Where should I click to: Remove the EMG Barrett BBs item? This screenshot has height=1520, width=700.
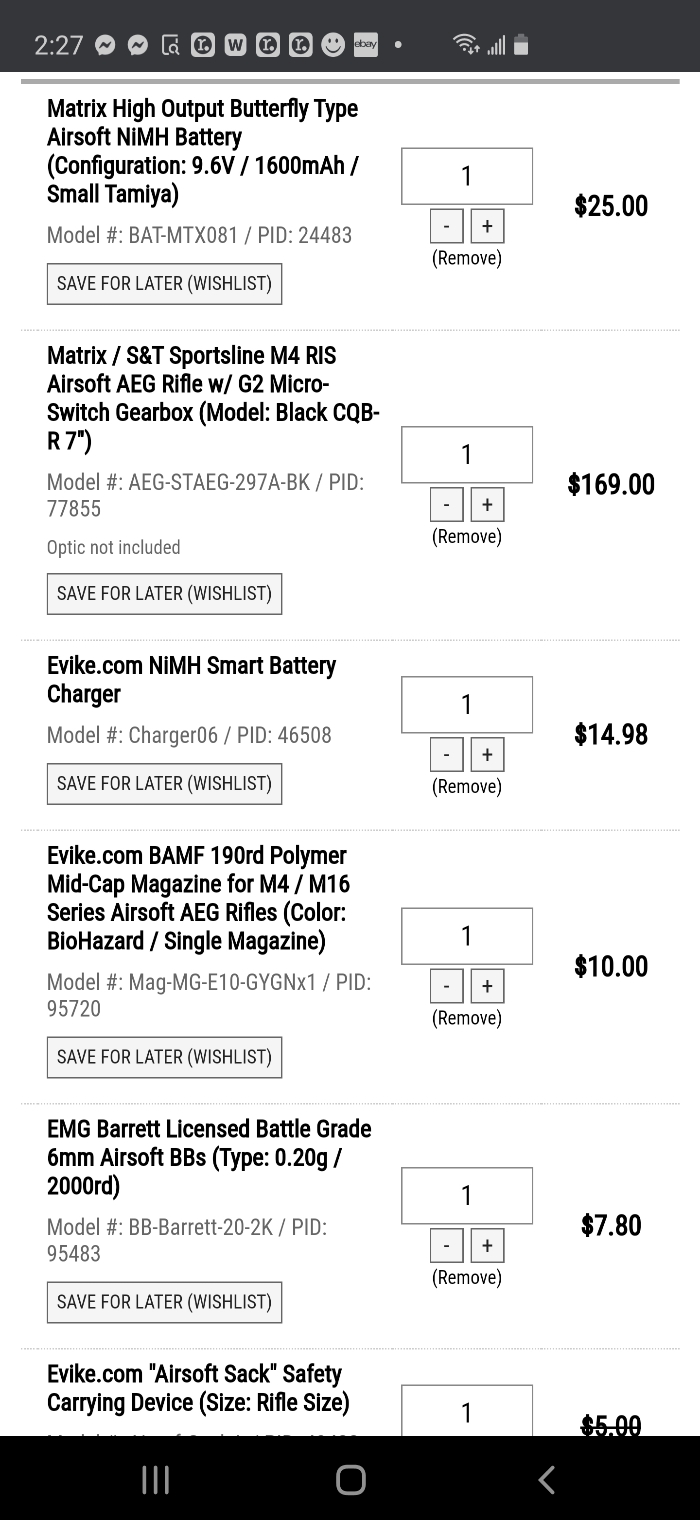(x=467, y=1277)
